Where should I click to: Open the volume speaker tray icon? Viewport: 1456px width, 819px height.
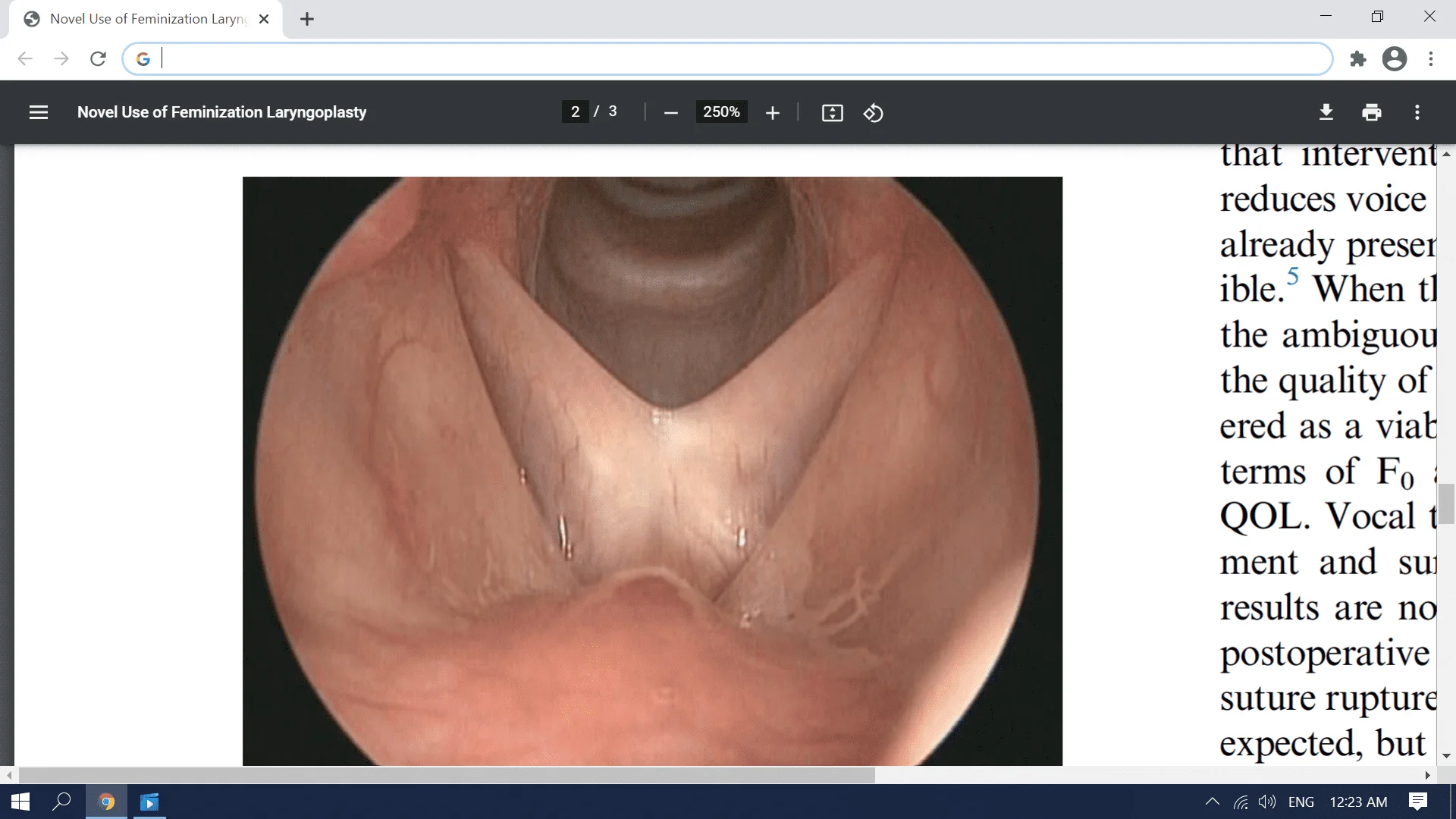1266,802
